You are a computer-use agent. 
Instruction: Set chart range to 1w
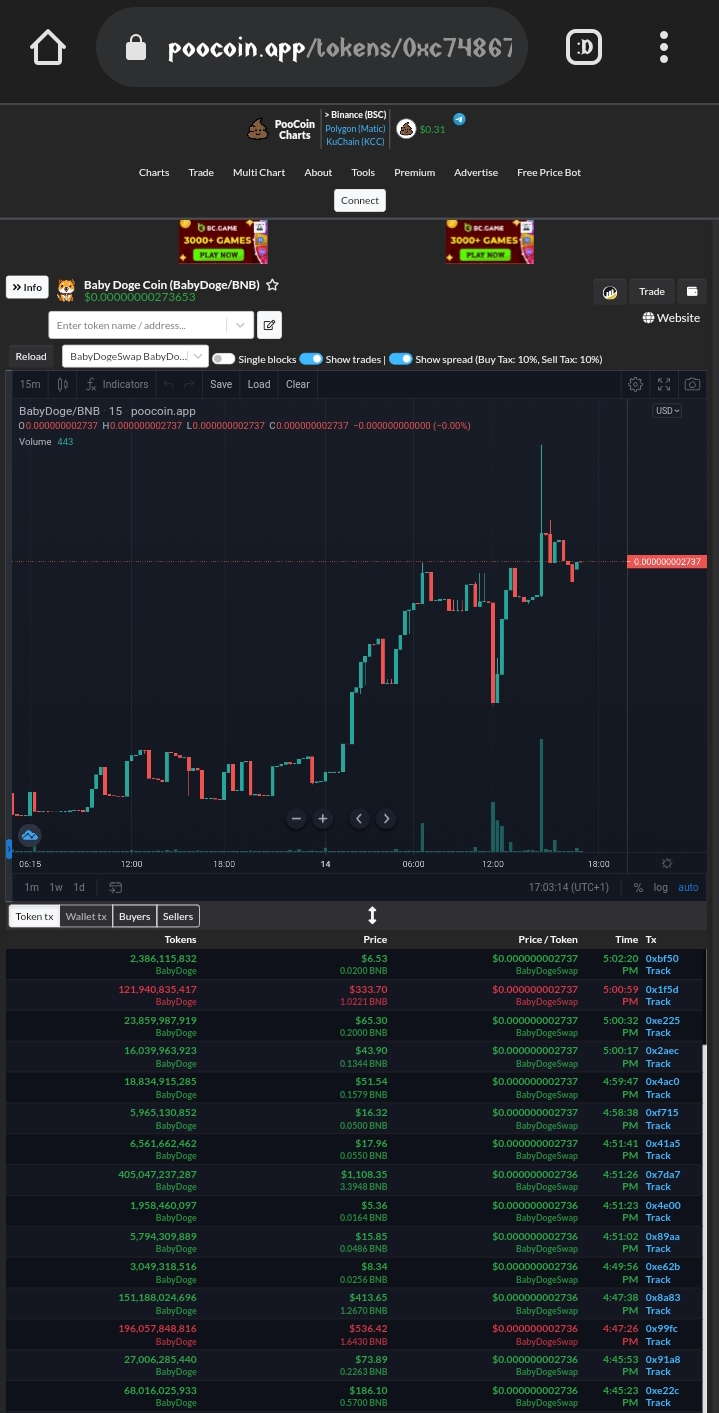[56, 887]
